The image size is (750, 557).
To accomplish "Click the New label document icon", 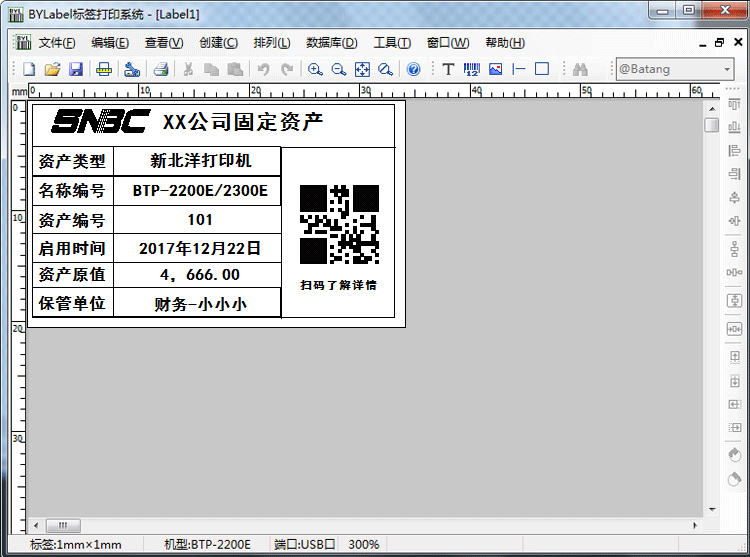I will (29, 69).
